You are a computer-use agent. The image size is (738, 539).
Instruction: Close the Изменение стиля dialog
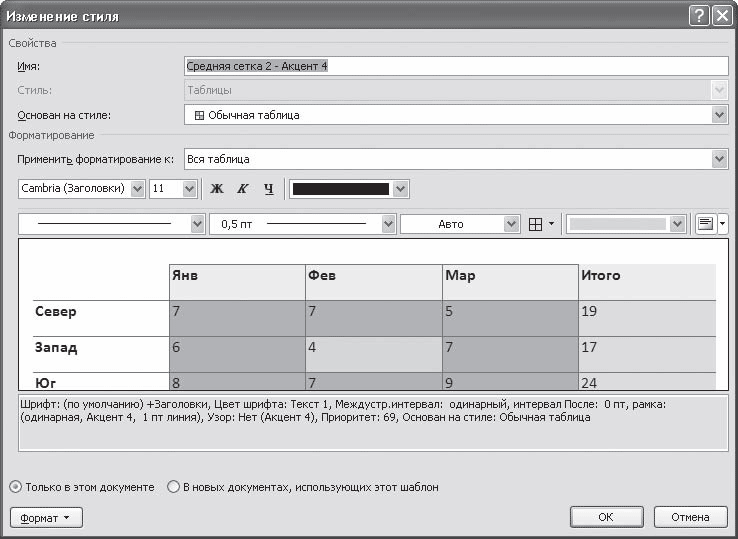pos(722,16)
